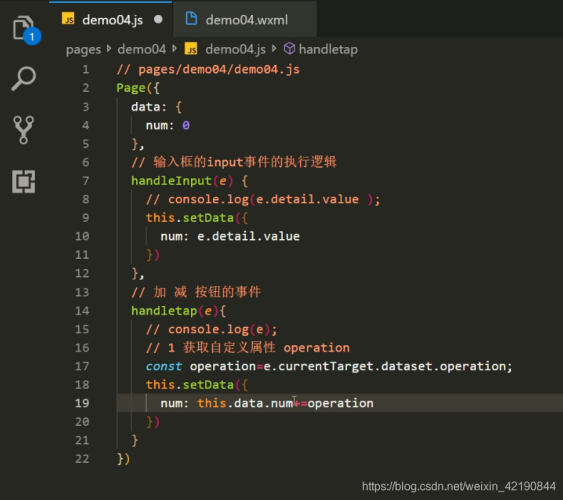Viewport: 563px width, 500px height.
Task: Click the console.log(e.detail.value) comment
Action: coord(263,200)
